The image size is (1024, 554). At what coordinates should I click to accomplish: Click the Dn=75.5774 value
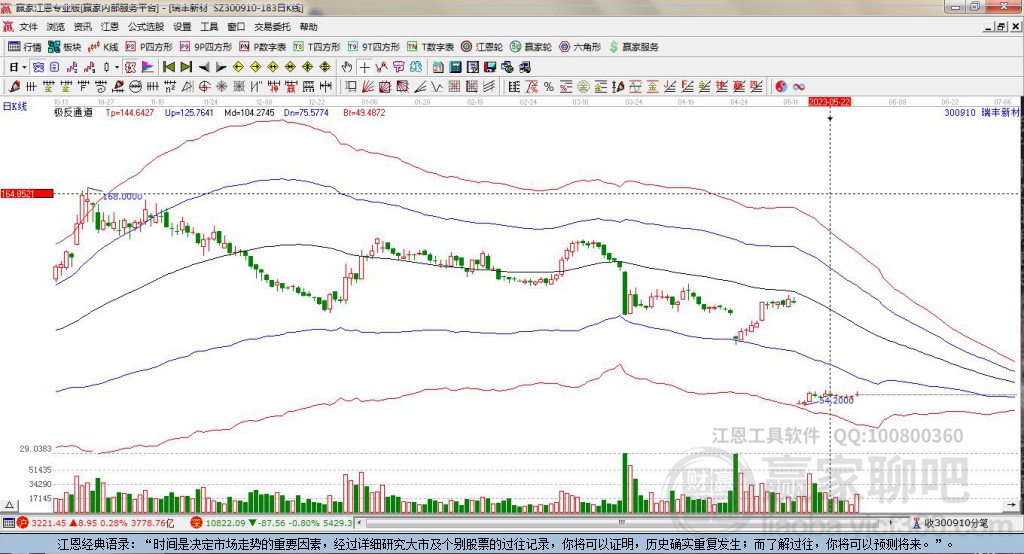[x=306, y=112]
